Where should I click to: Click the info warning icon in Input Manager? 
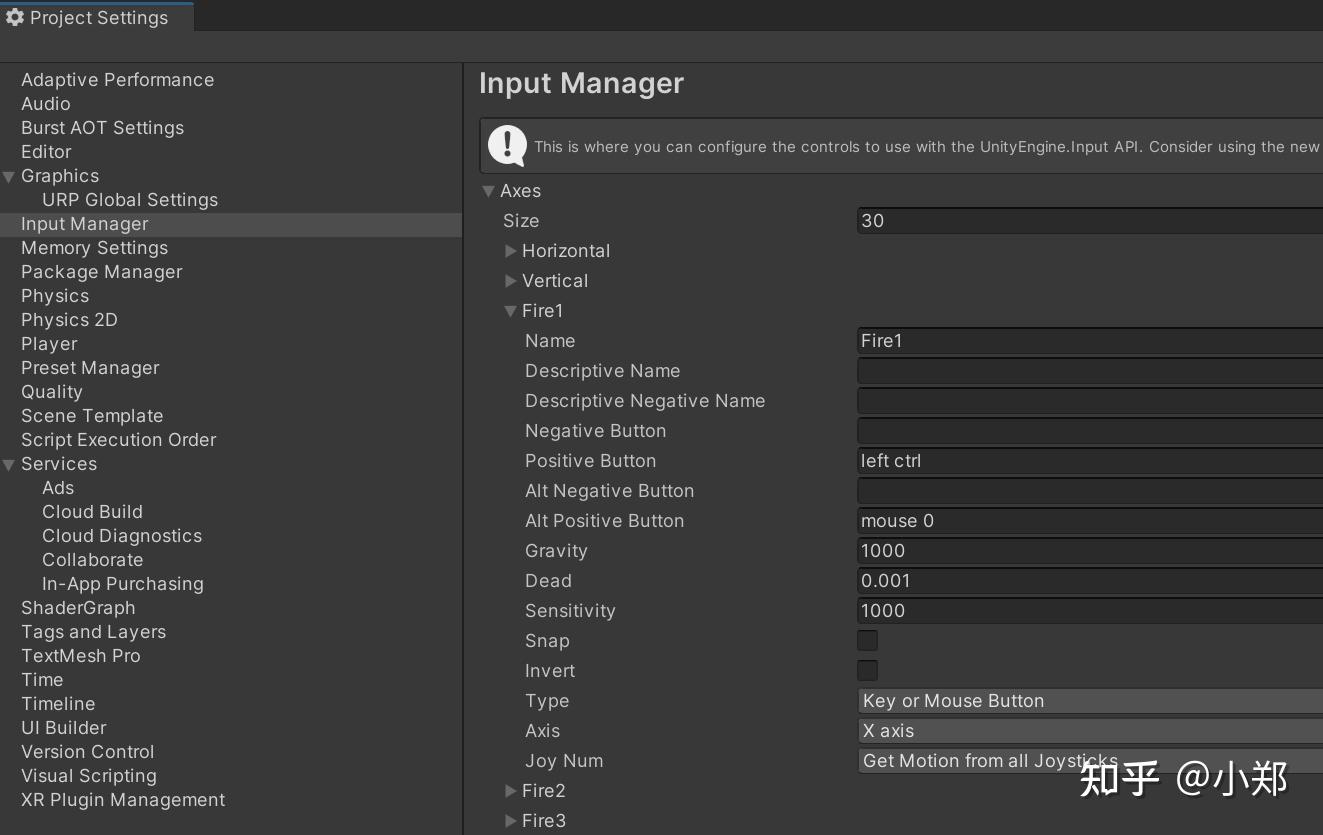coord(507,146)
